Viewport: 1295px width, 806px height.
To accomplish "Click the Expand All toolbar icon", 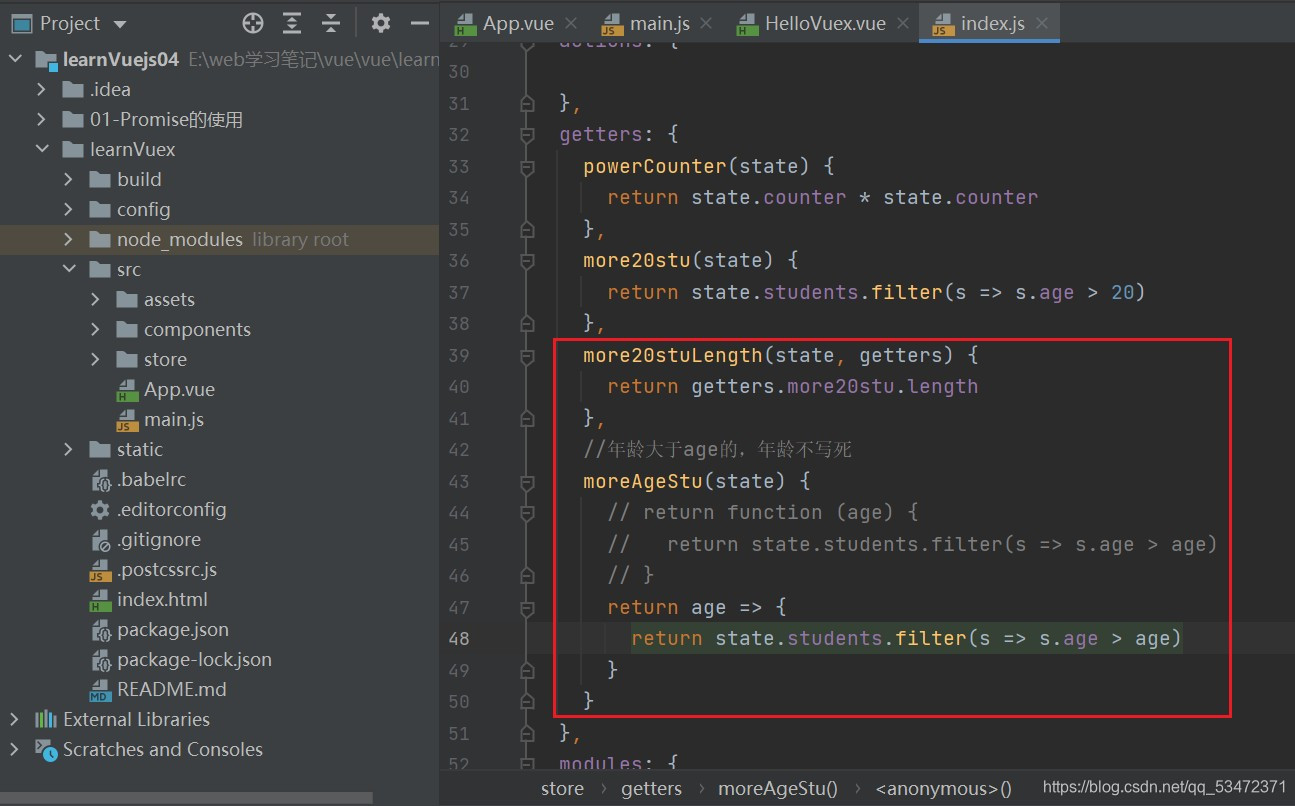I will tap(291, 23).
